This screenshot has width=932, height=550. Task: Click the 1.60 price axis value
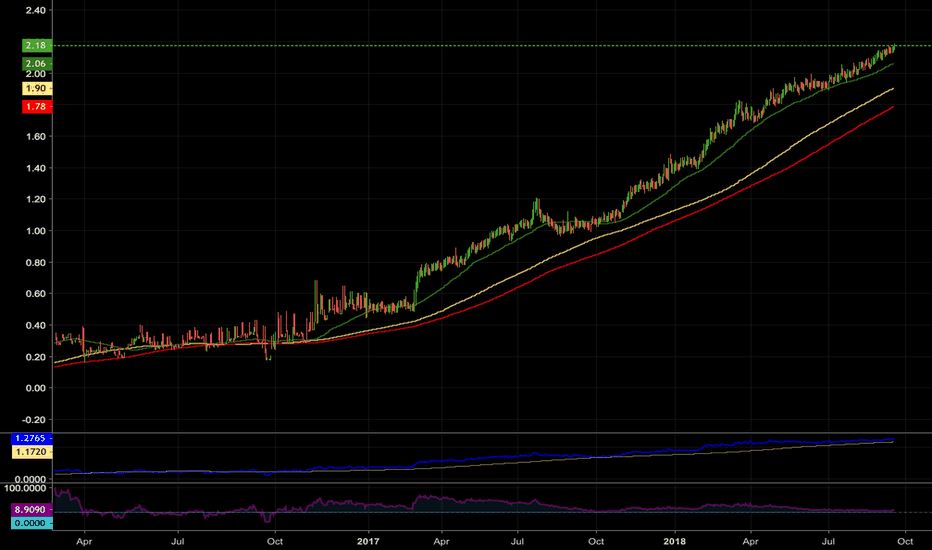click(36, 137)
